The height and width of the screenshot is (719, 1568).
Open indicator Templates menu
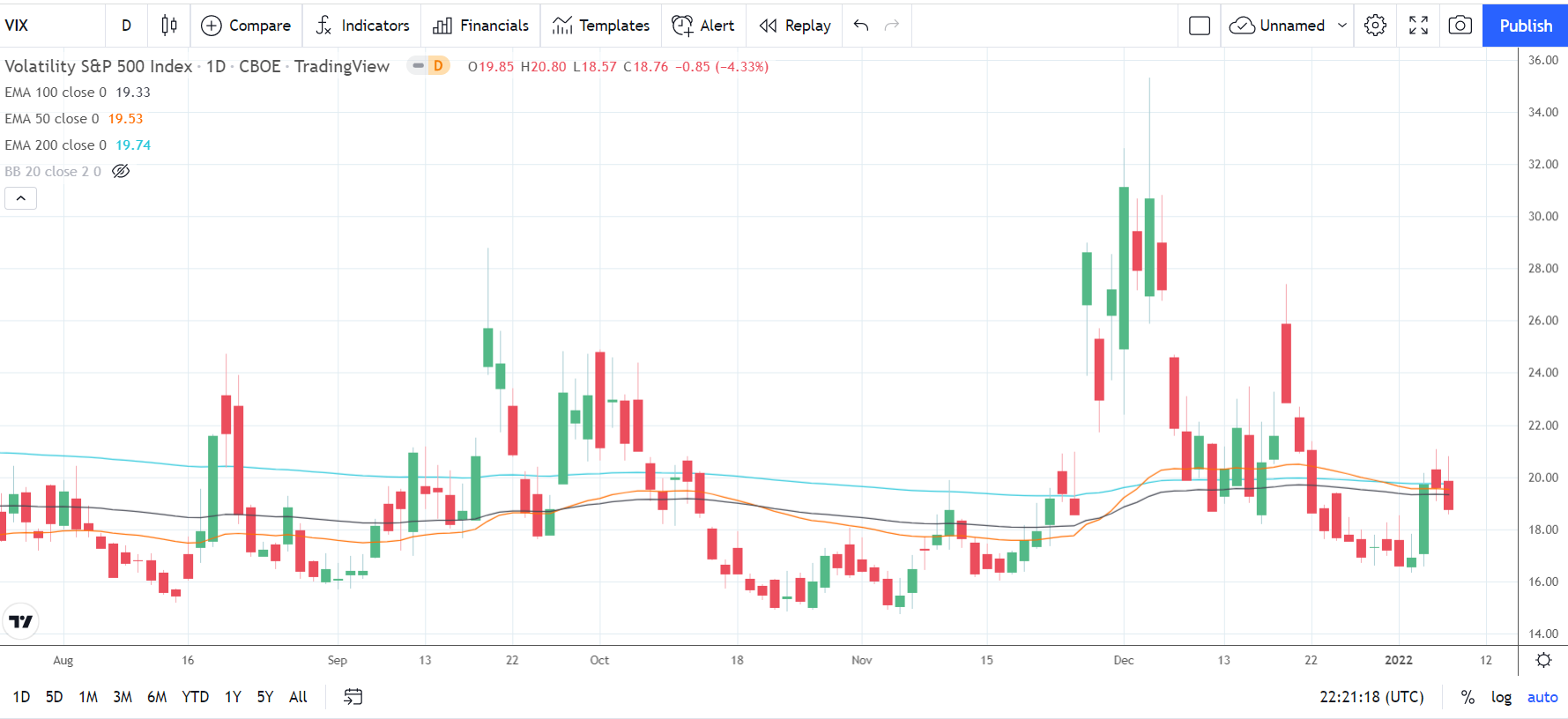(600, 26)
